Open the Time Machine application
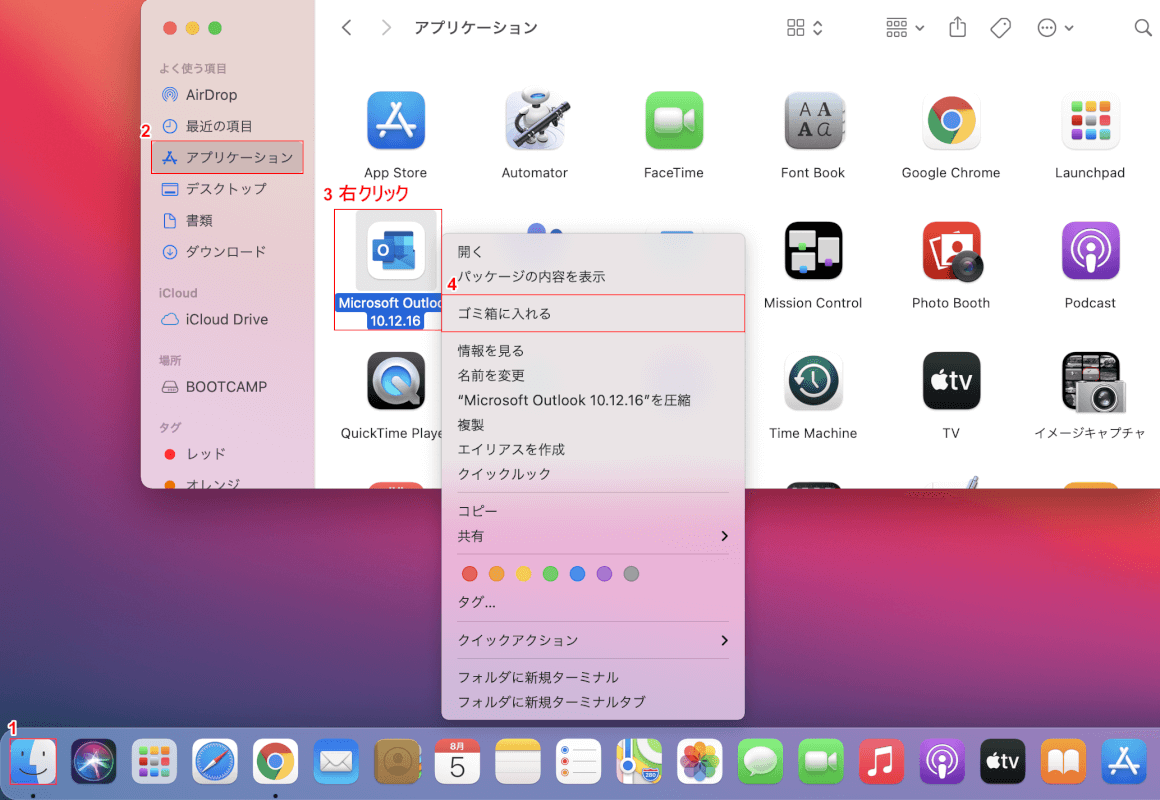1160x800 pixels. (x=813, y=380)
